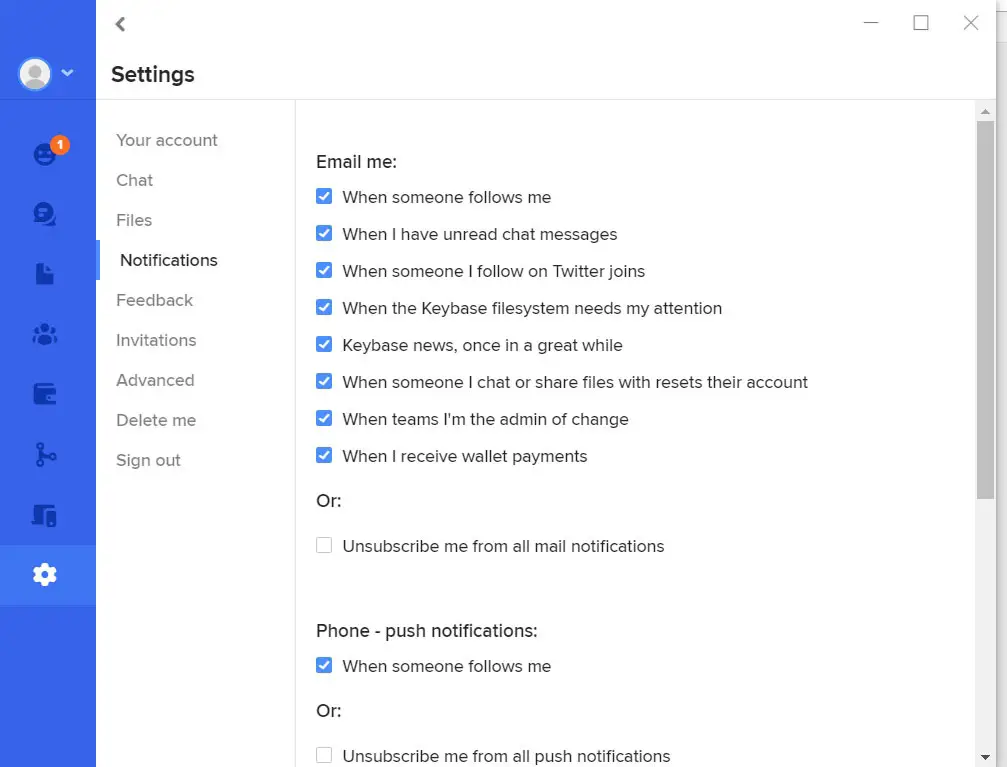Open the Advanced settings section

pos(155,380)
